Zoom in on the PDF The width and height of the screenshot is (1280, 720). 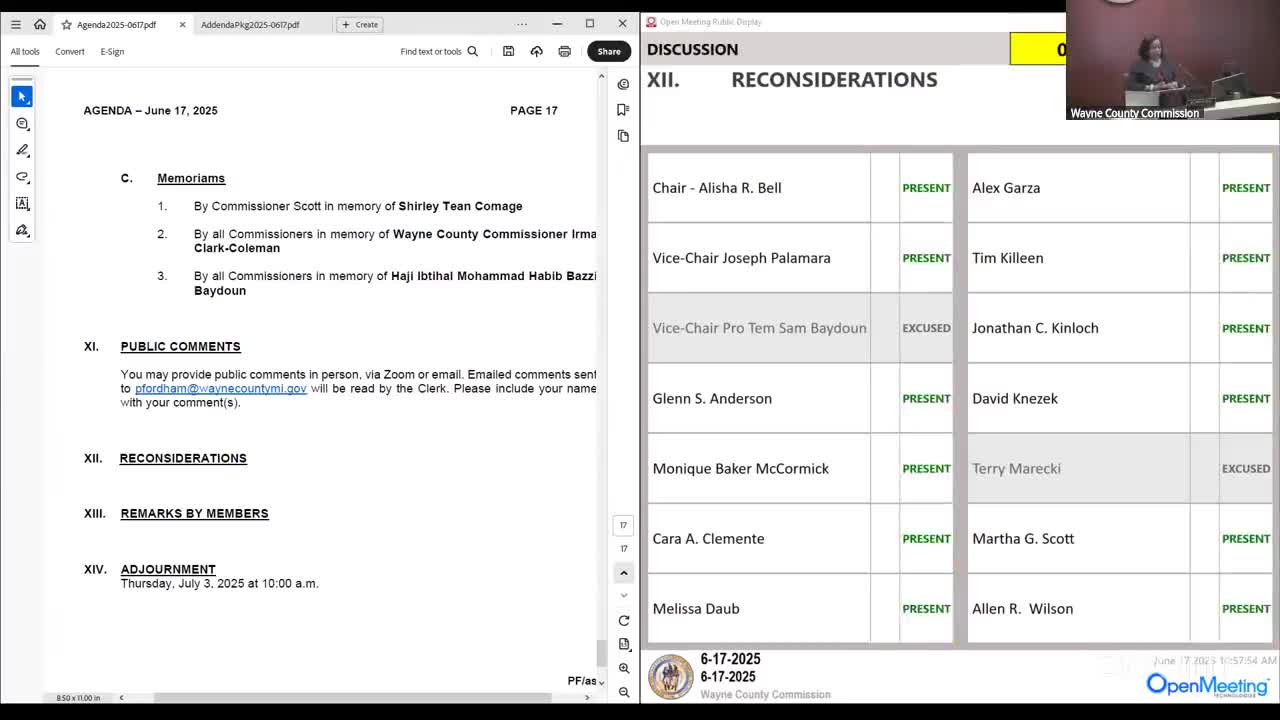click(624, 668)
